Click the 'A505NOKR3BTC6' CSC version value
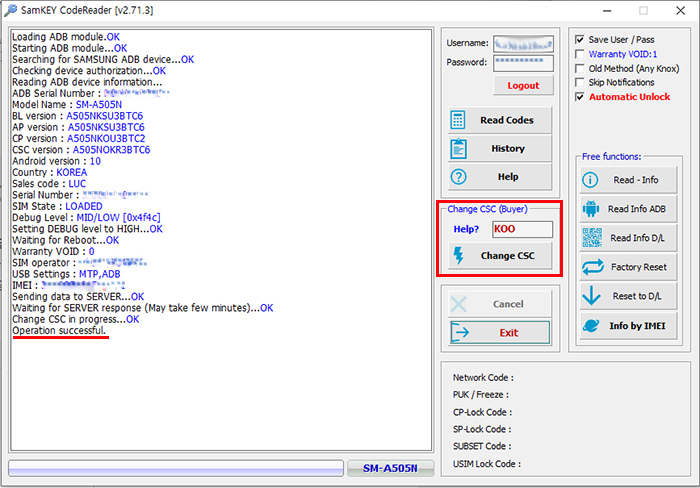 point(111,150)
